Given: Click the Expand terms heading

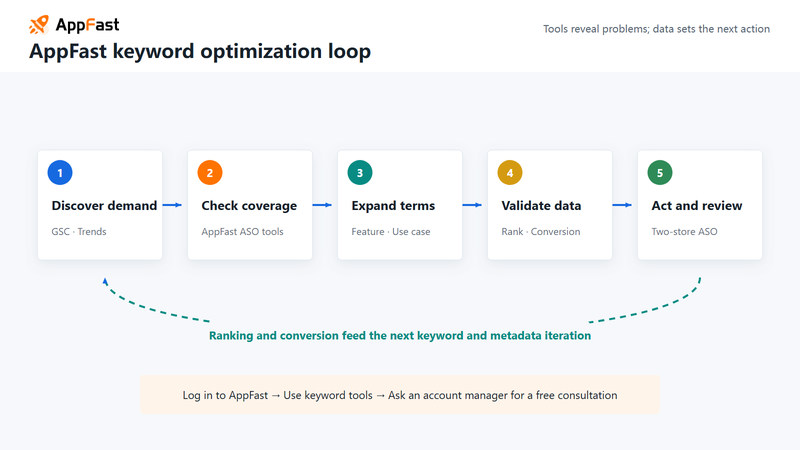Looking at the screenshot, I should (393, 206).
